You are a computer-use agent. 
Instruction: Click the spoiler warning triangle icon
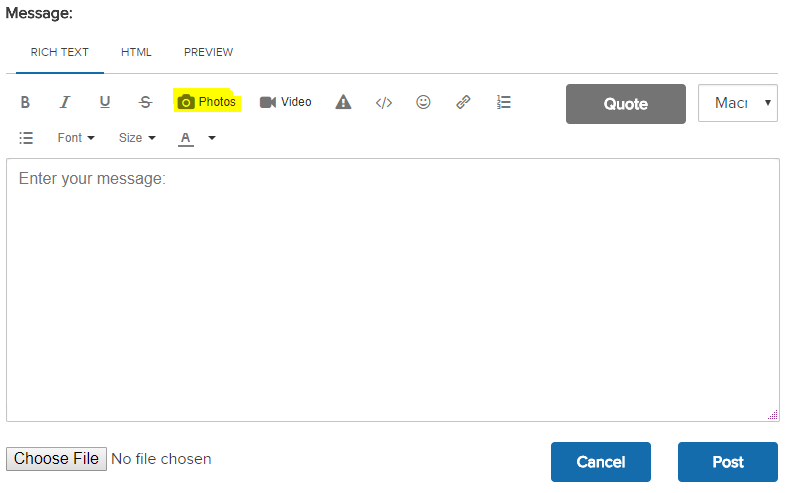[343, 102]
